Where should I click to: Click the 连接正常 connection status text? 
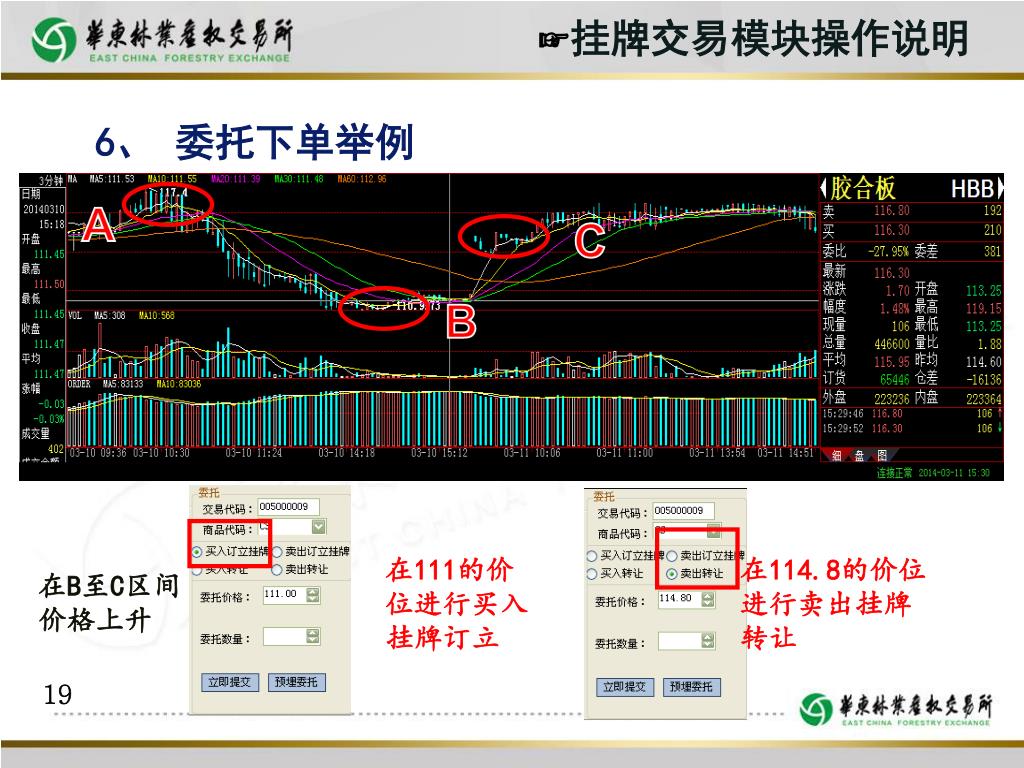coord(894,473)
